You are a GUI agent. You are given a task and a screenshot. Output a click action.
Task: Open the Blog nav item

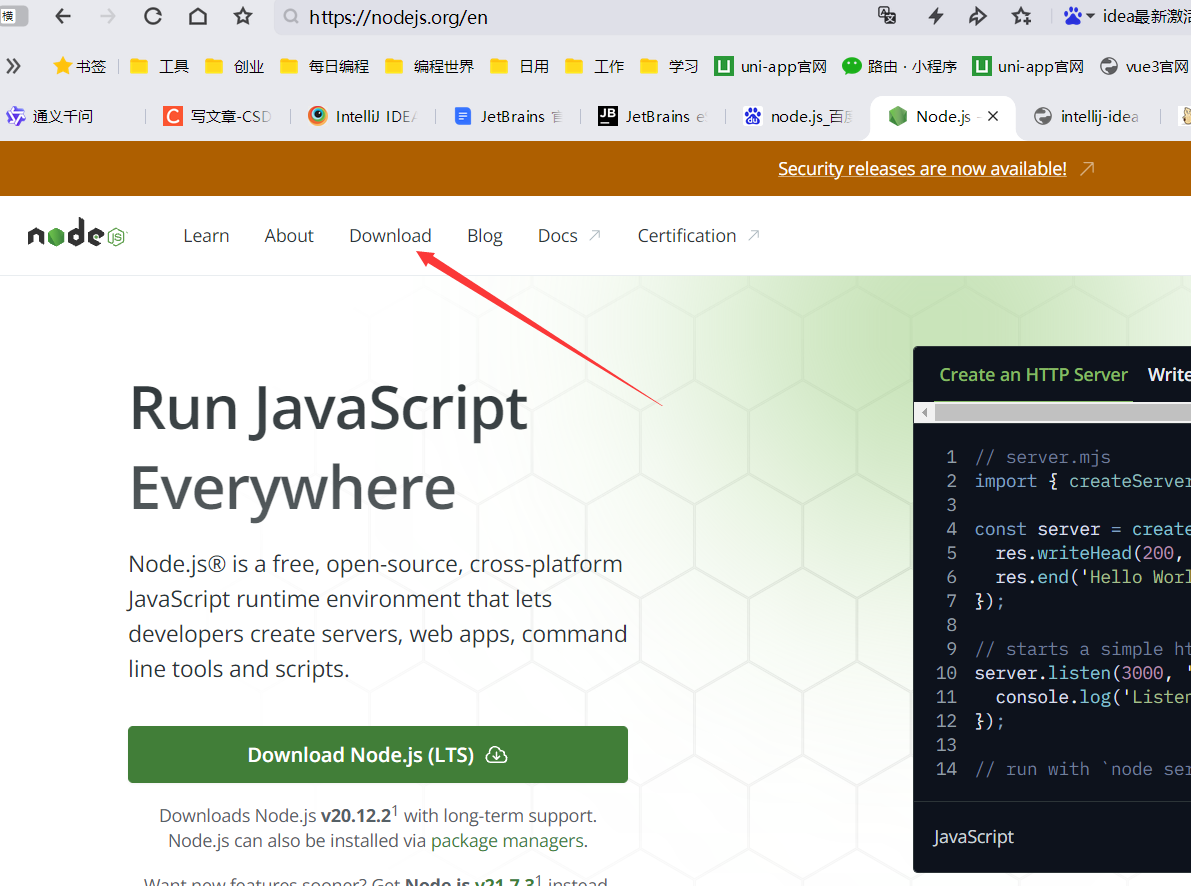[x=485, y=236]
